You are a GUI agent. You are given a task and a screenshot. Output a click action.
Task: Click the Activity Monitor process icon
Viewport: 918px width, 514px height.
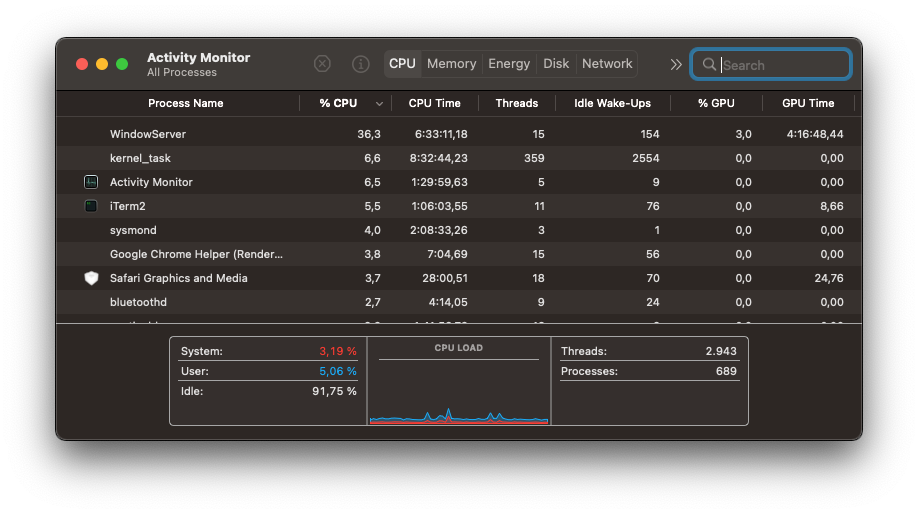[x=91, y=182]
